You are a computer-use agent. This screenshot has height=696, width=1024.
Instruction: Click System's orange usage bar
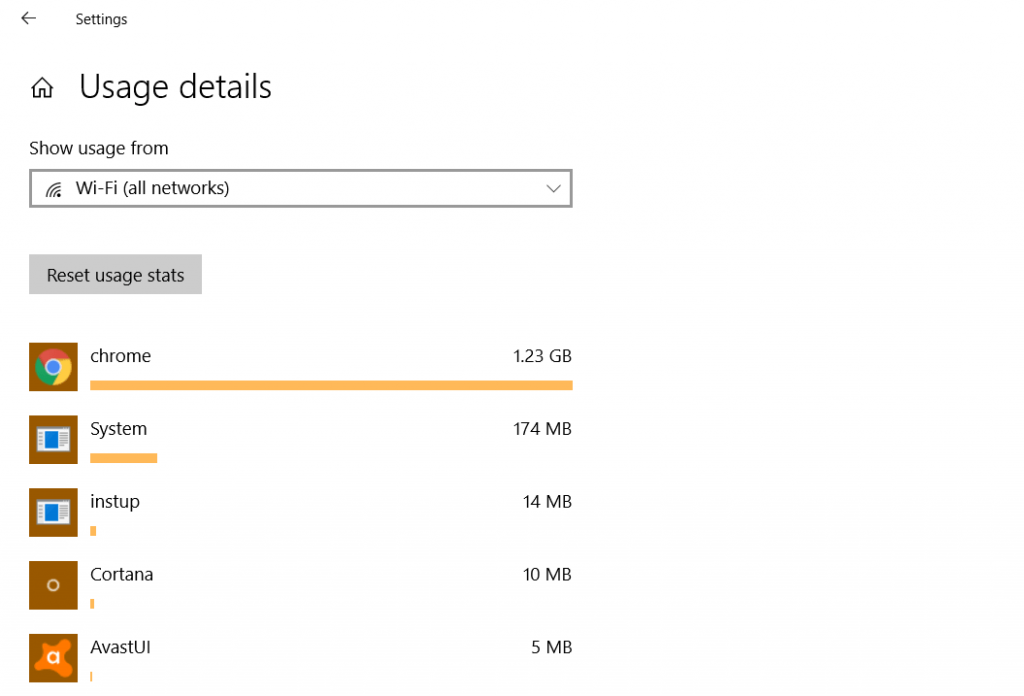(x=123, y=458)
